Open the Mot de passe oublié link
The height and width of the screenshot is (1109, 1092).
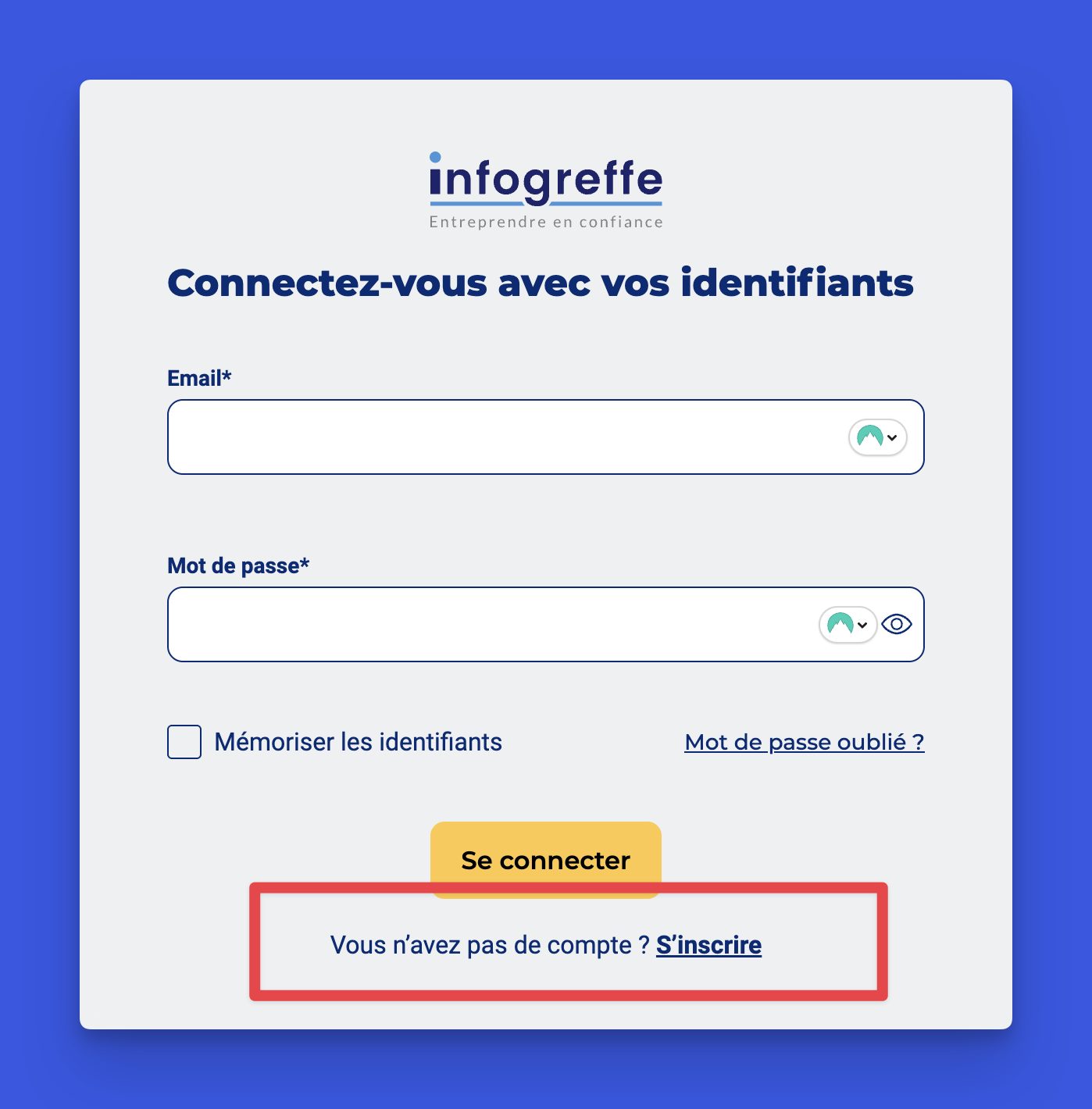tap(804, 742)
